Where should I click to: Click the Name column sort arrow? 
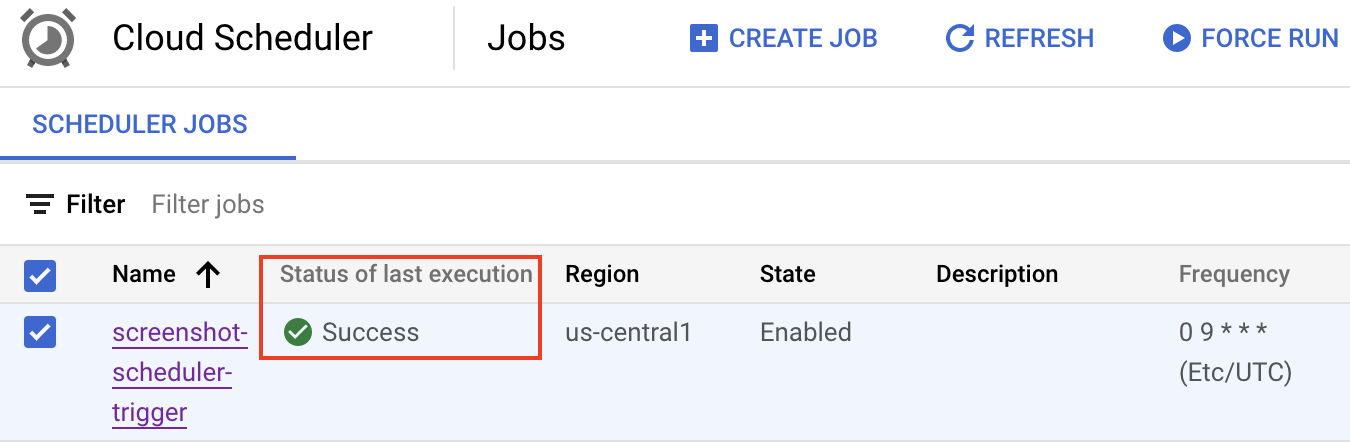pyautogui.click(x=208, y=275)
